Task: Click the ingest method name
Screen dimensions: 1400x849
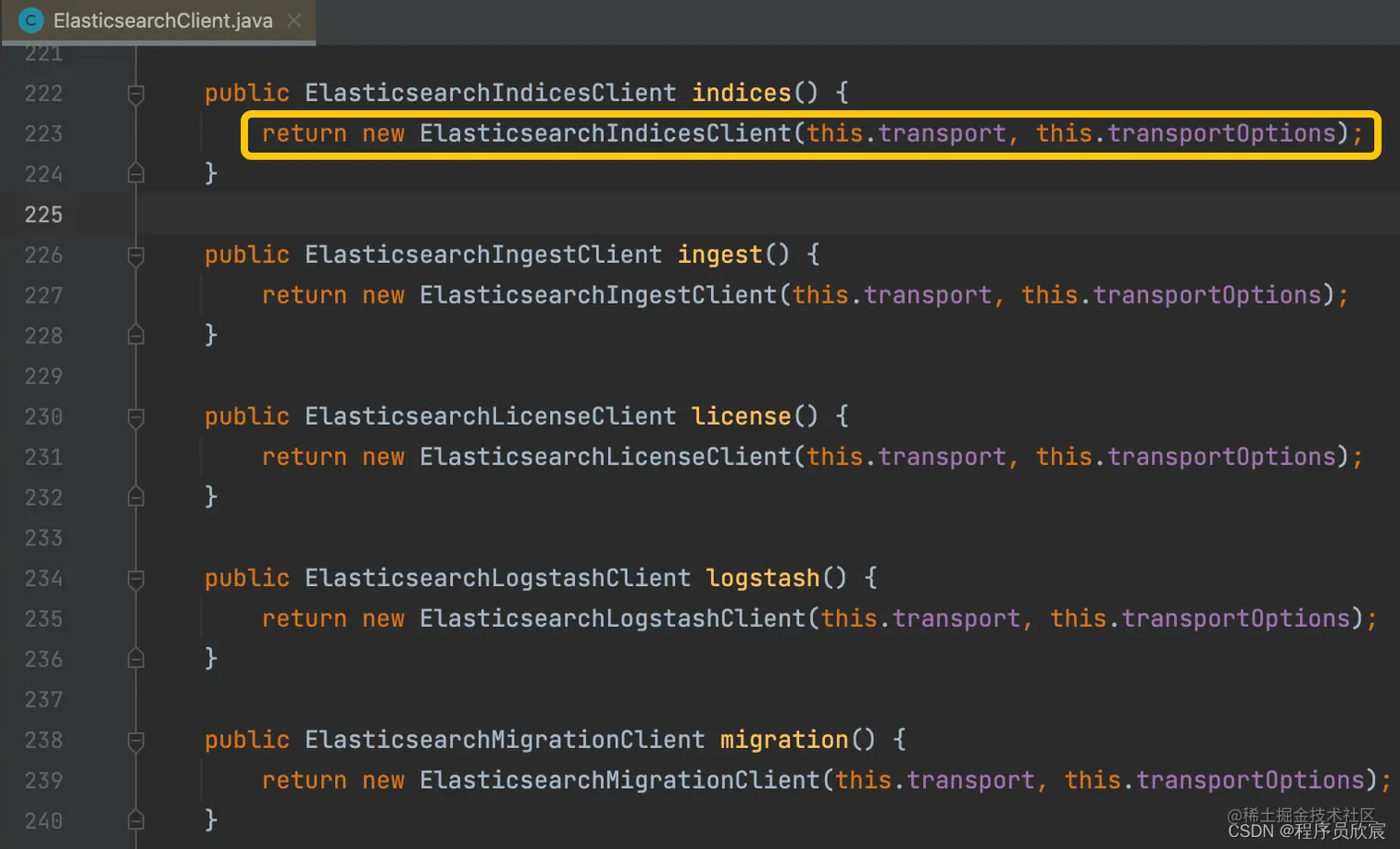Action: [x=719, y=255]
